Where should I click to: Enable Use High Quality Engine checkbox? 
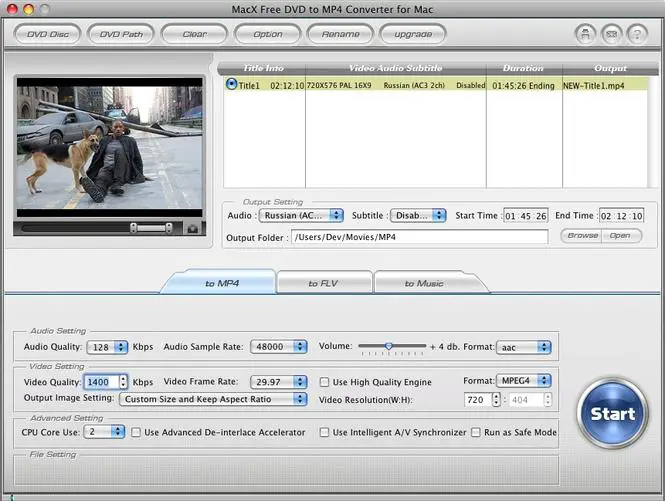[324, 382]
